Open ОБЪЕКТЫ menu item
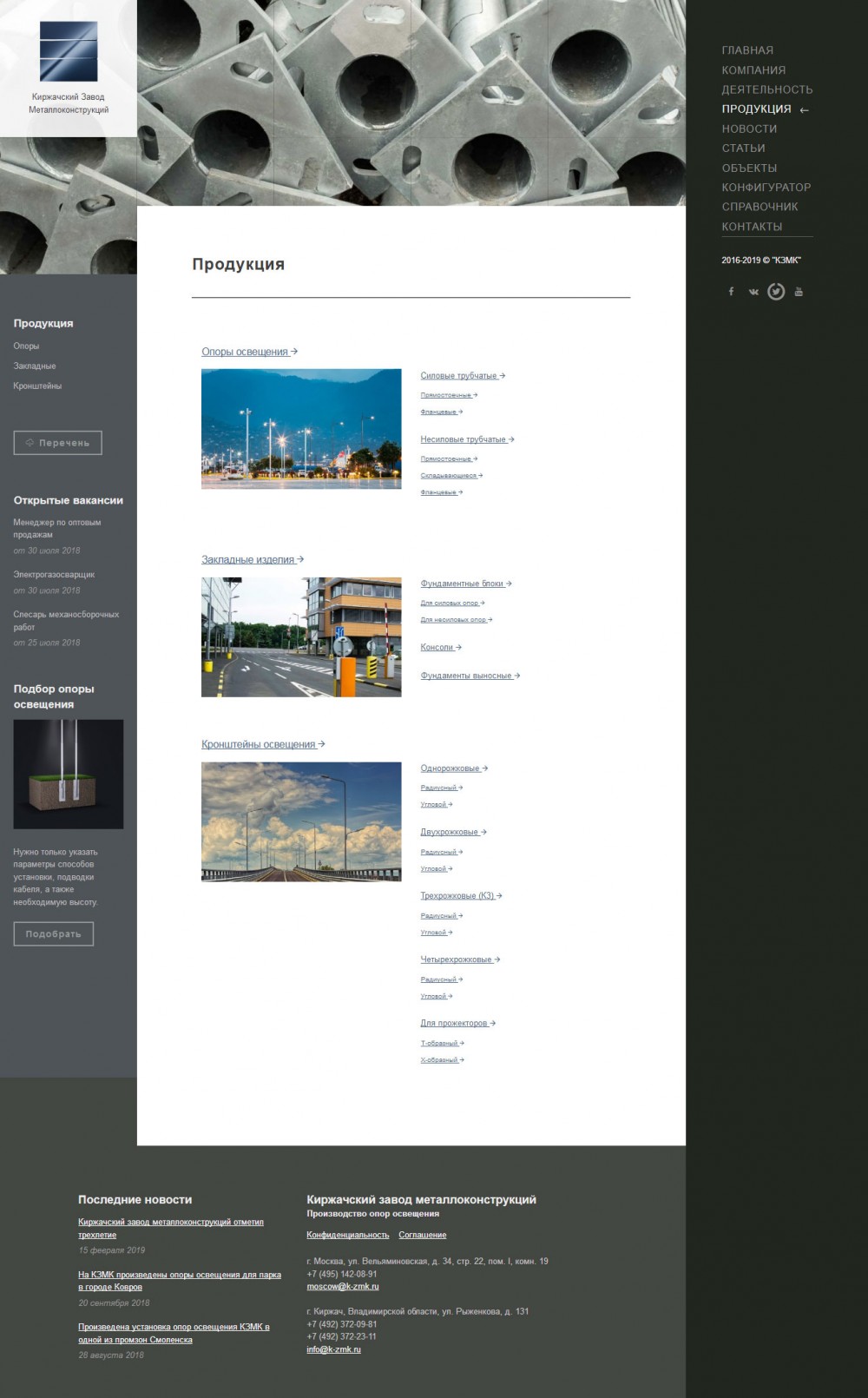The image size is (868, 1398). [749, 168]
